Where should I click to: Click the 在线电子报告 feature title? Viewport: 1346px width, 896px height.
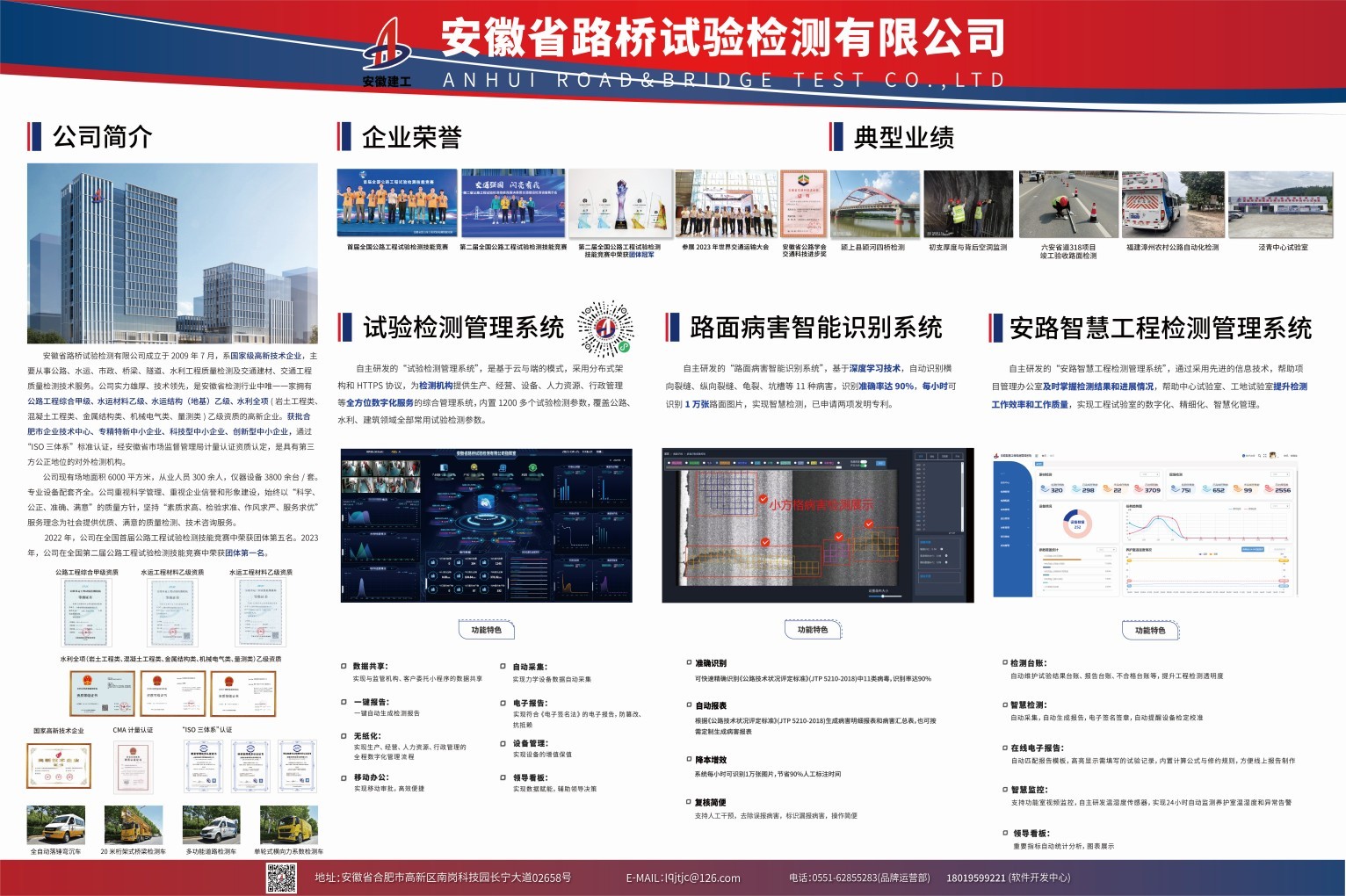[1037, 748]
